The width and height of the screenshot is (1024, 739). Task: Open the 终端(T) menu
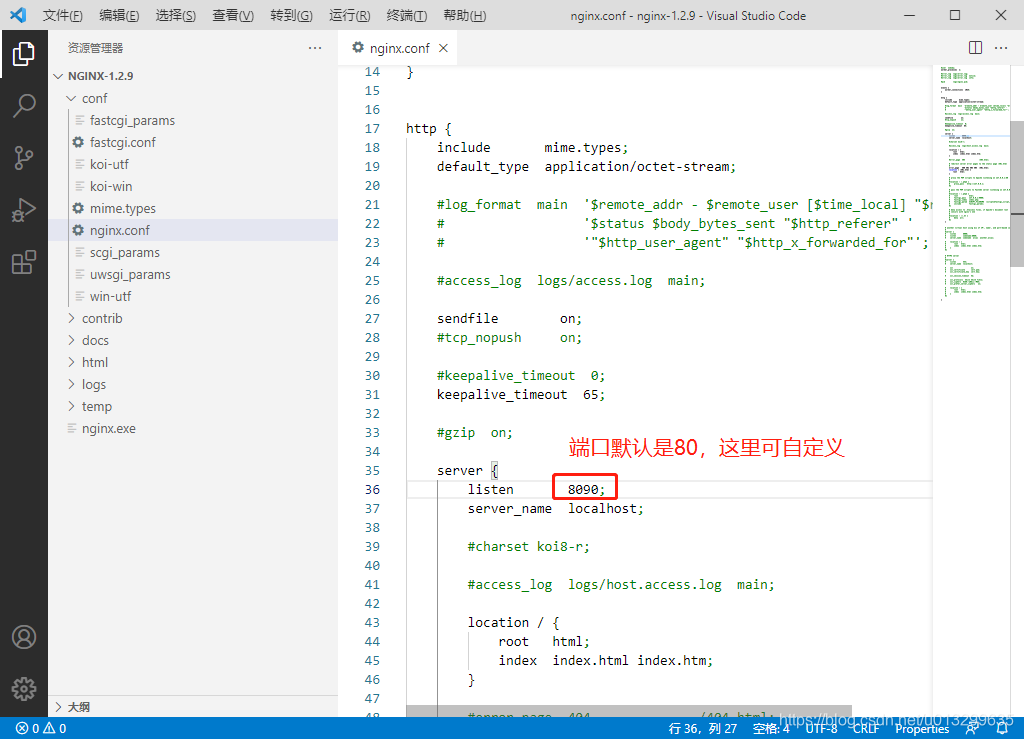(407, 16)
